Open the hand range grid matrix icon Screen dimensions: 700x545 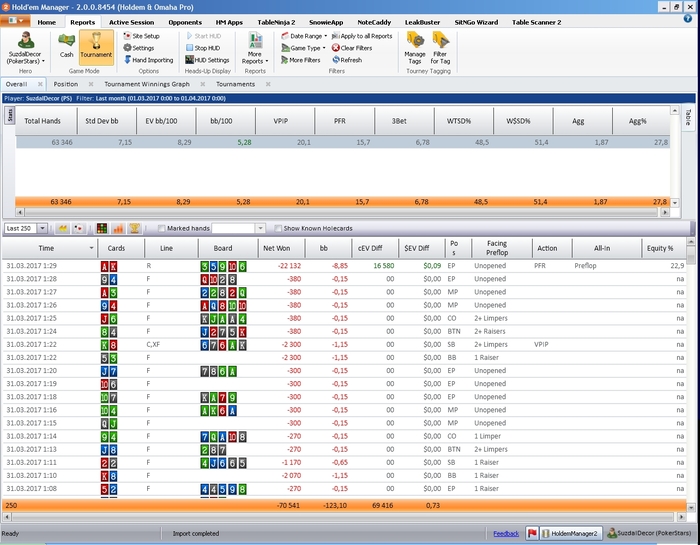[102, 229]
